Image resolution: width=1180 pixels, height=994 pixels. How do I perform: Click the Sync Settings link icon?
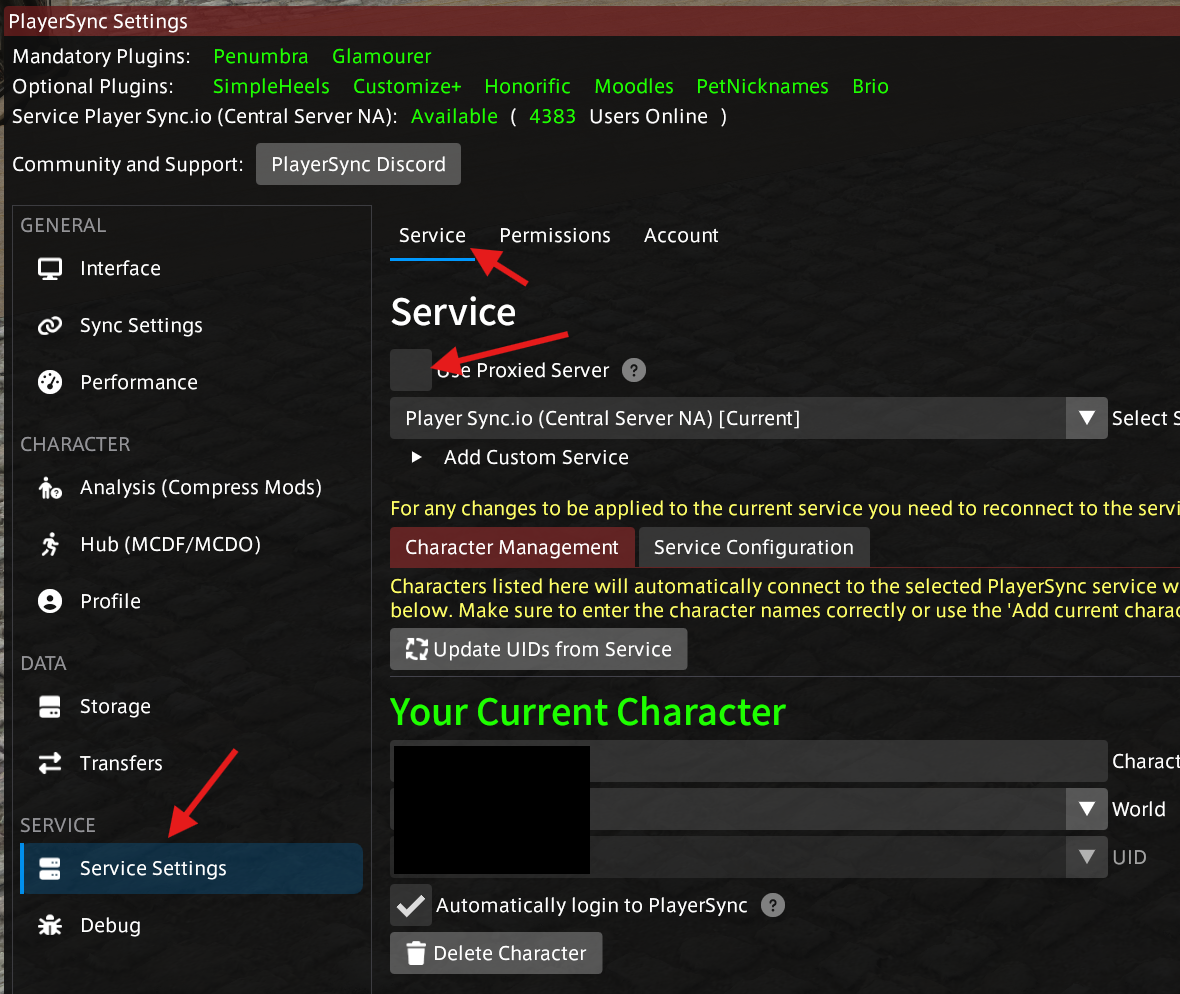(49, 326)
